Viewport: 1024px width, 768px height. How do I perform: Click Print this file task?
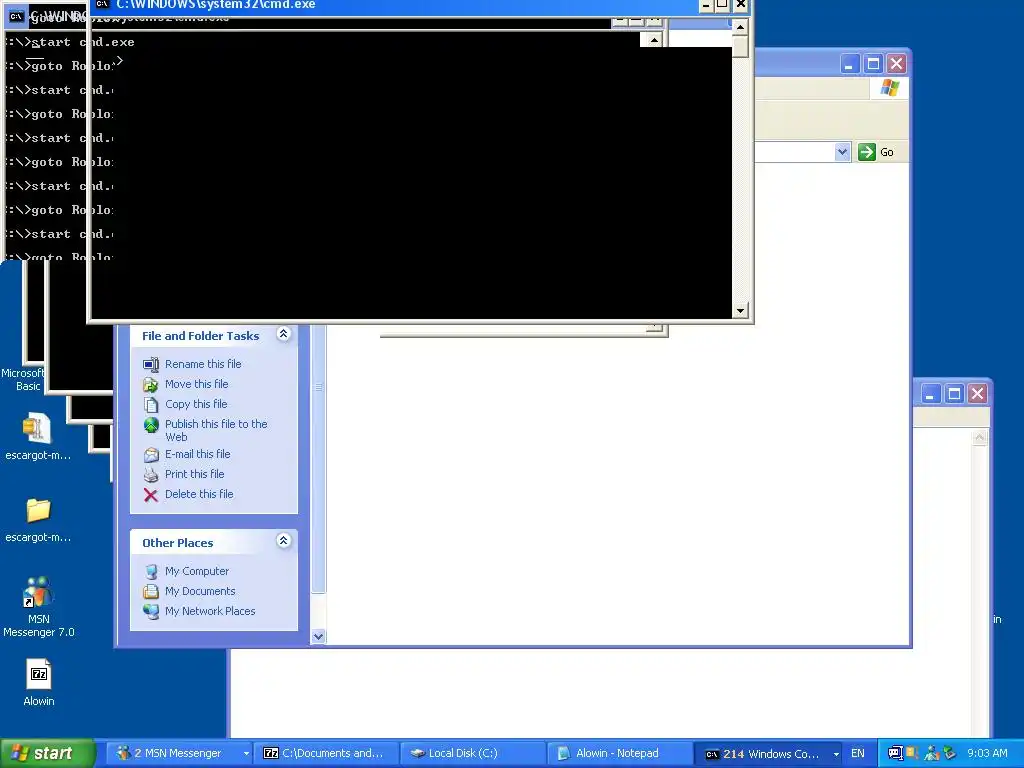point(195,474)
